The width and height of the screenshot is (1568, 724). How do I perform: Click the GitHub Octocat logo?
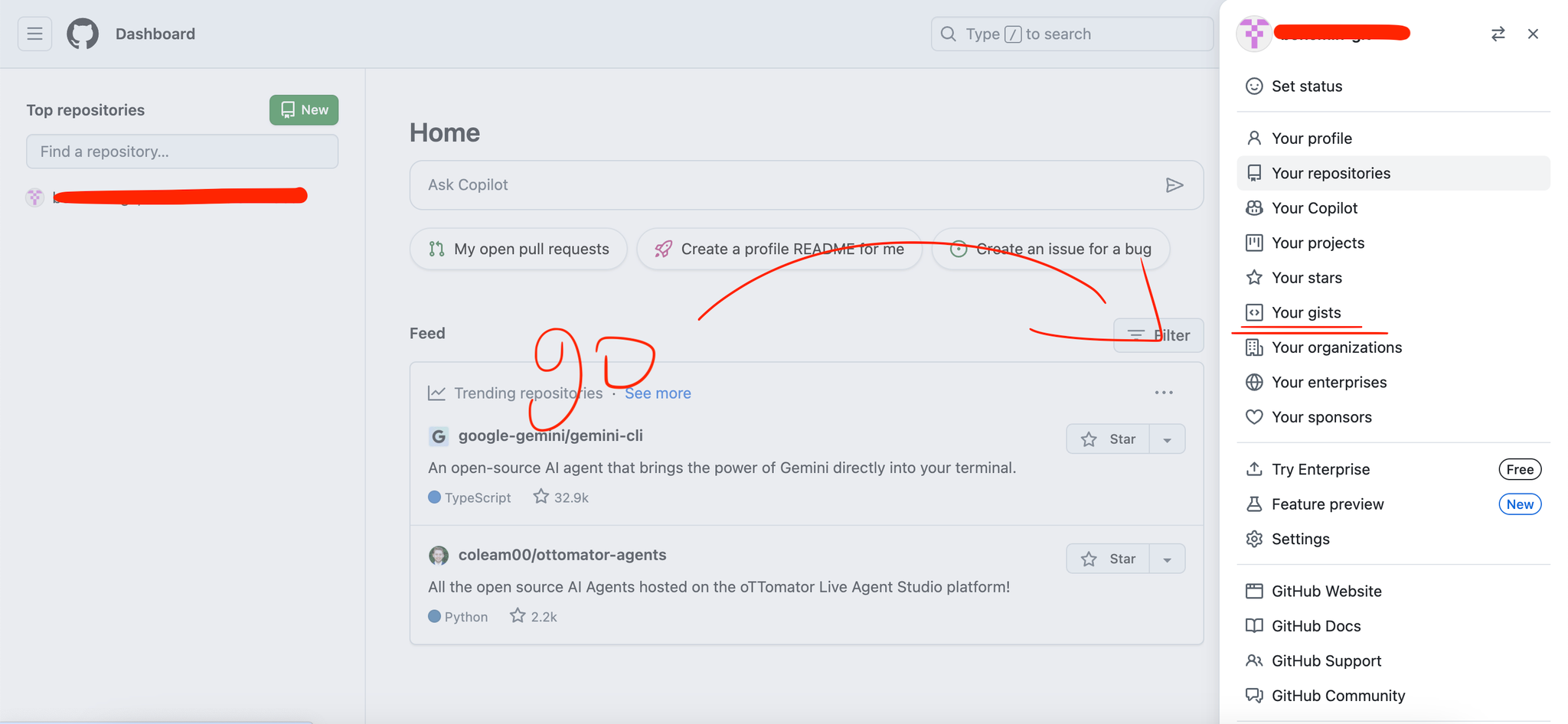point(83,34)
